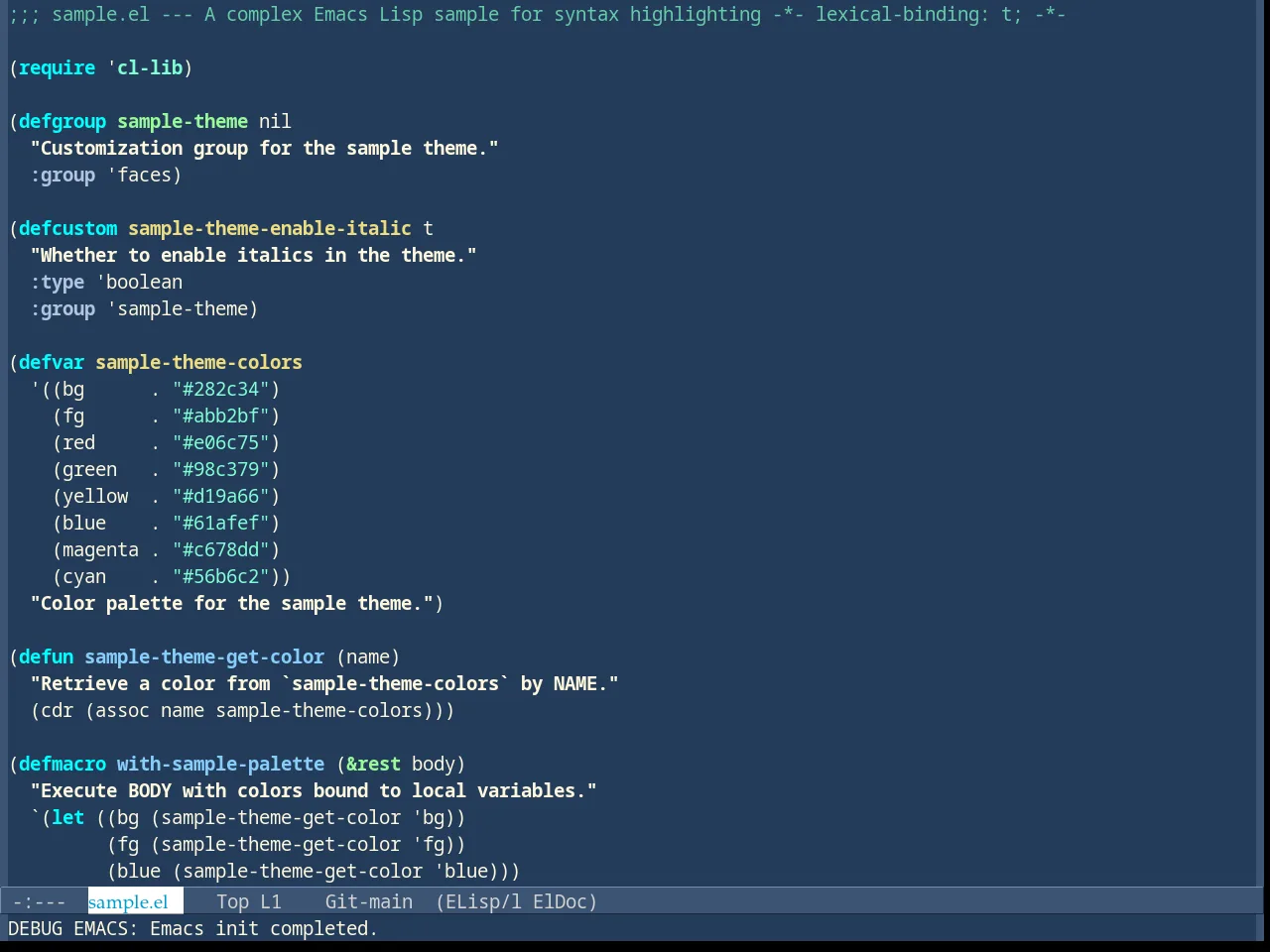Click the 'cyan' key in the palette list
This screenshot has width=1270, height=952.
pos(84,576)
